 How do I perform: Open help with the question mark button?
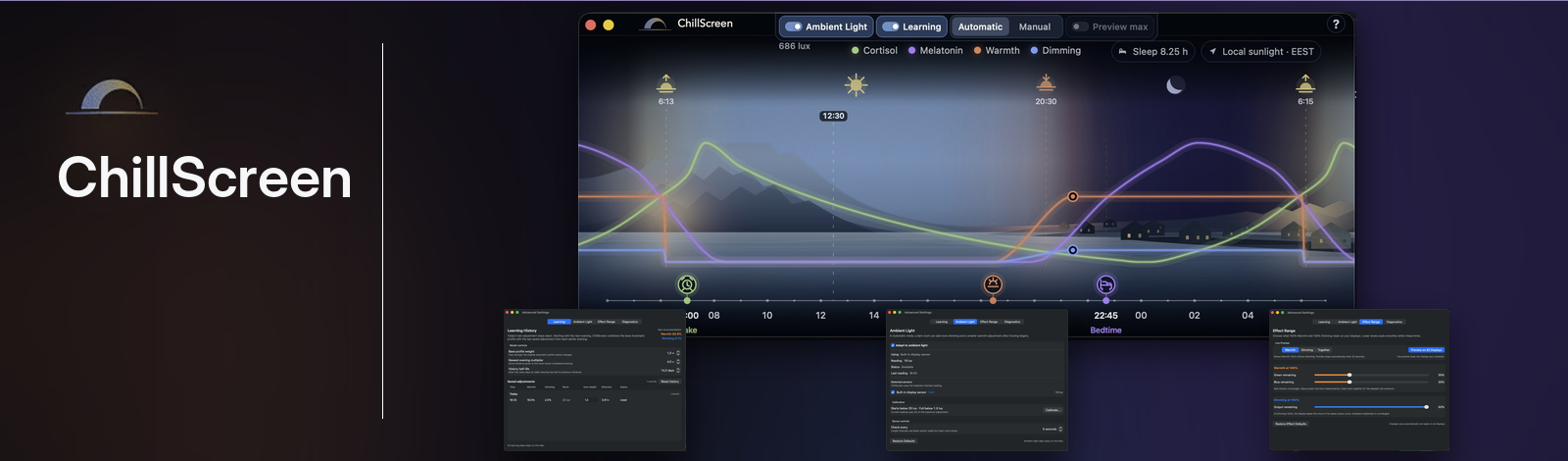click(x=1336, y=25)
